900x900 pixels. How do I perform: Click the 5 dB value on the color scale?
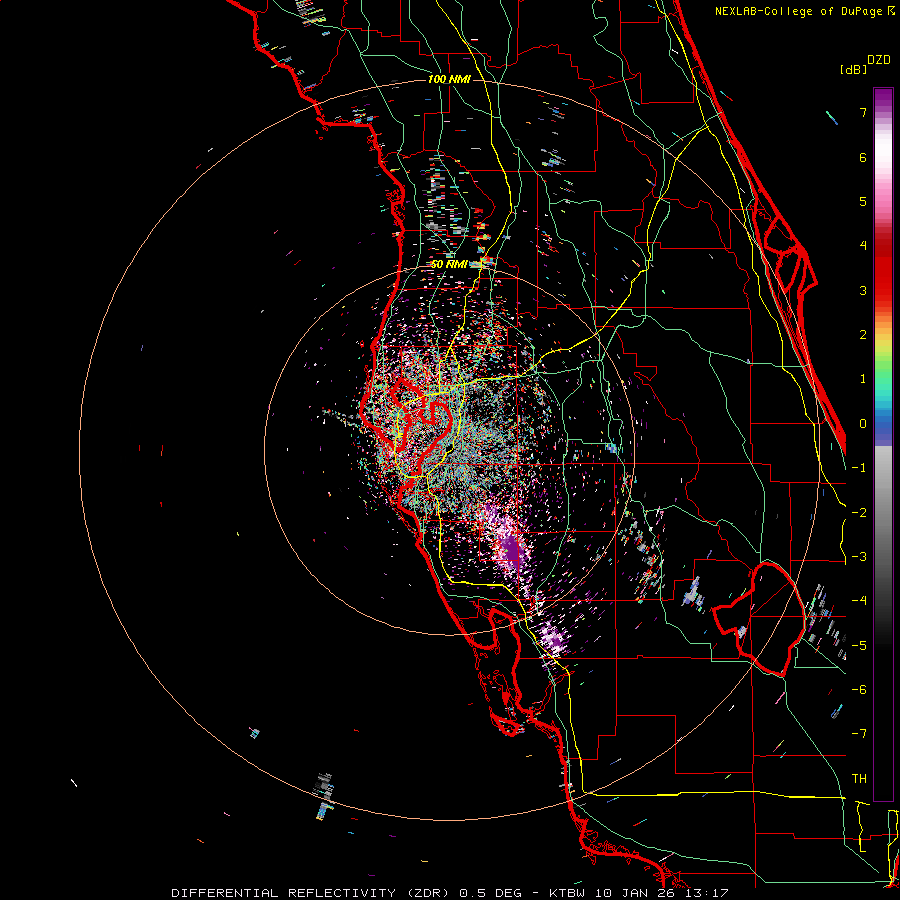[863, 201]
